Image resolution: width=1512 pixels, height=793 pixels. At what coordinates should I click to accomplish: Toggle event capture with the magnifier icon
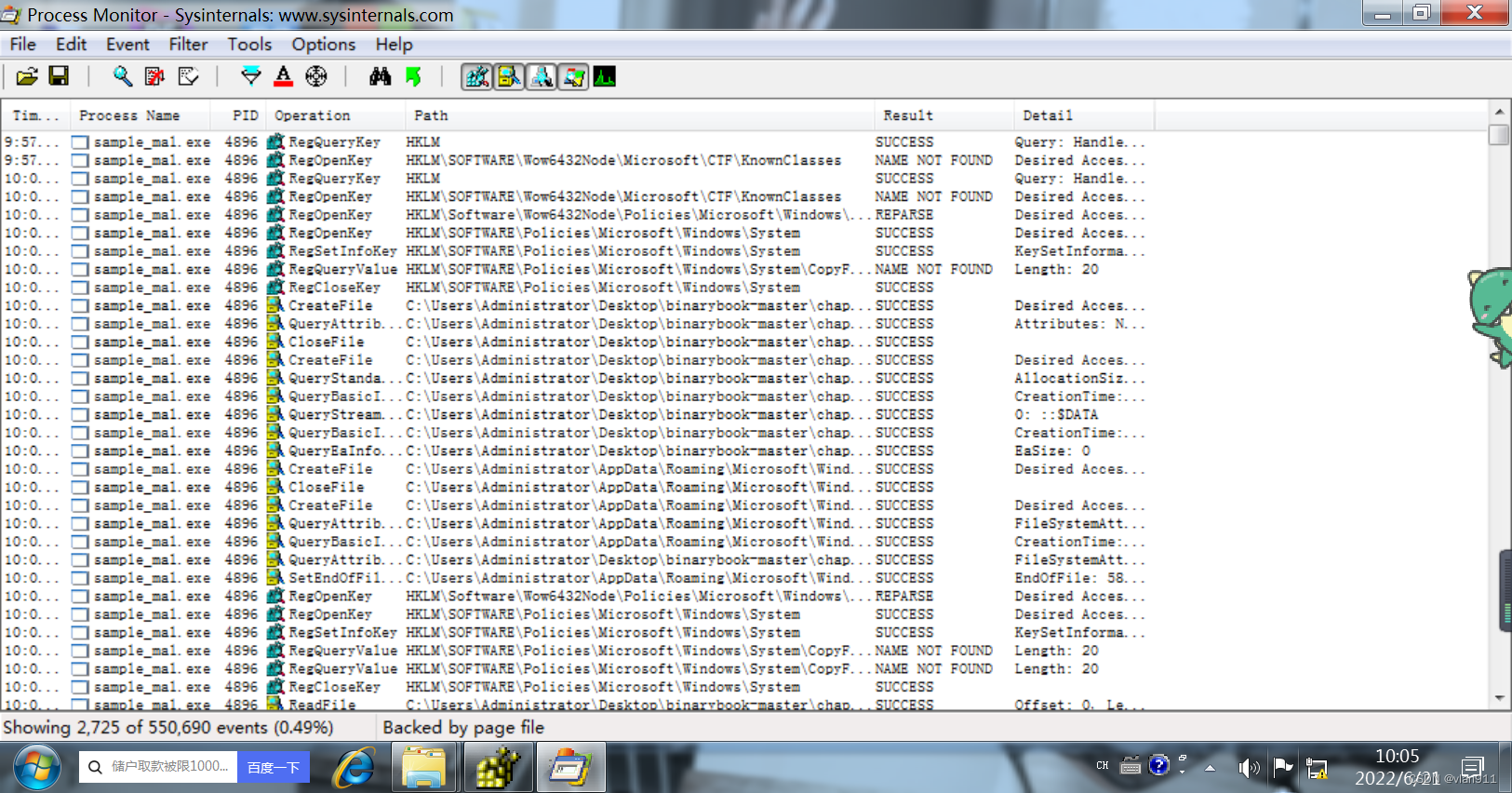122,76
